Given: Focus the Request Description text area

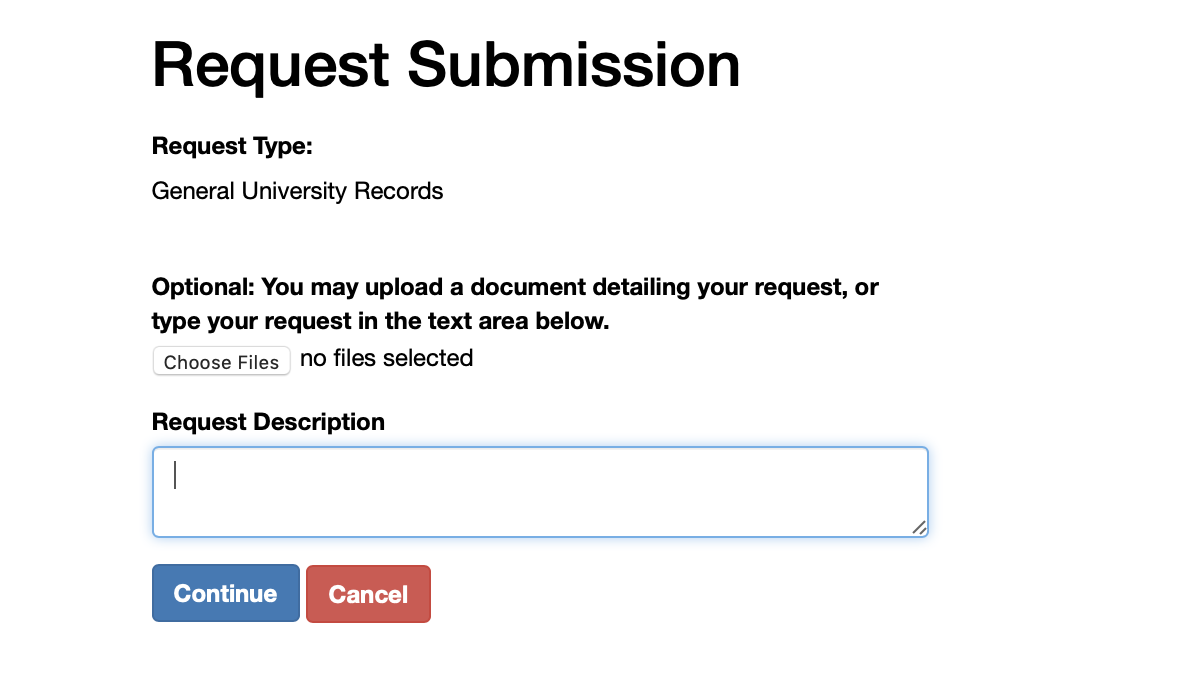Looking at the screenshot, I should (540, 492).
